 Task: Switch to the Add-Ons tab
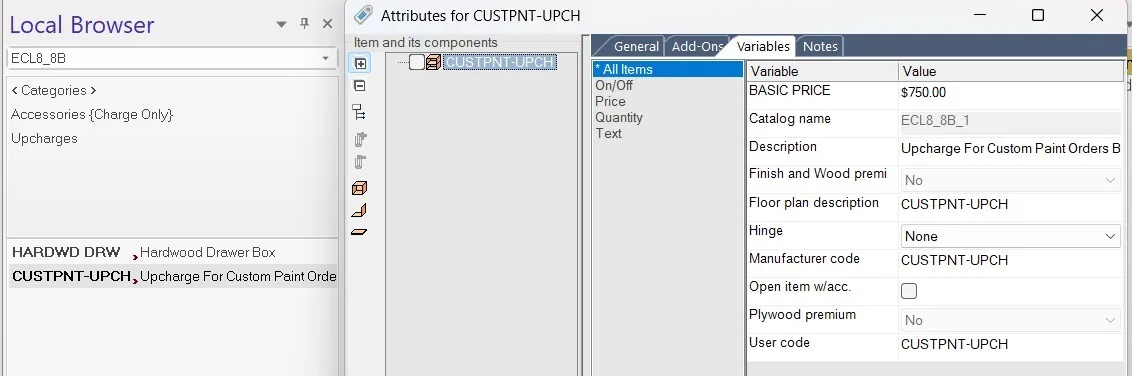tap(696, 46)
